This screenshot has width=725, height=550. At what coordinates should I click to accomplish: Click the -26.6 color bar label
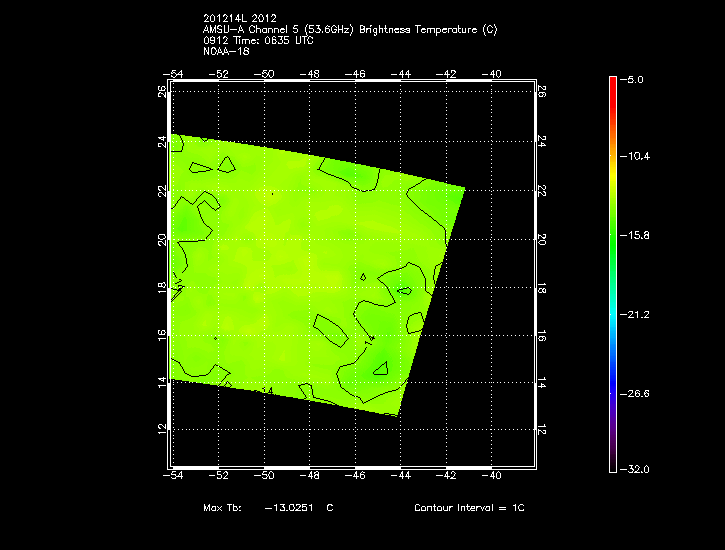point(637,394)
